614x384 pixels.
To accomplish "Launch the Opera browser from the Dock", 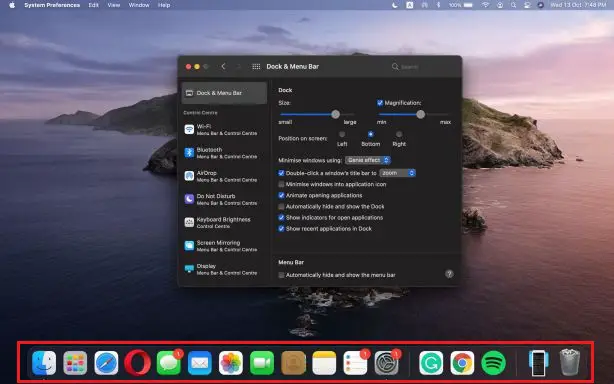I will pyautogui.click(x=137, y=363).
